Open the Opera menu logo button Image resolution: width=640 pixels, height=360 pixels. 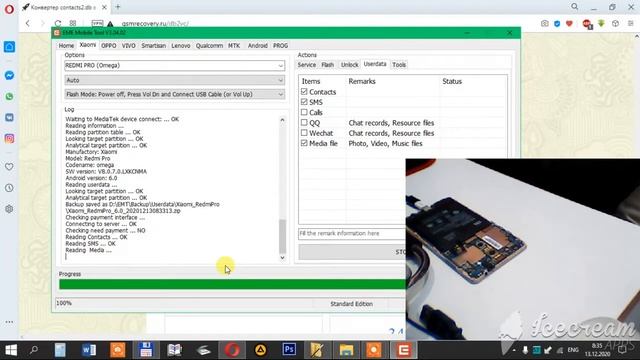[x=9, y=9]
